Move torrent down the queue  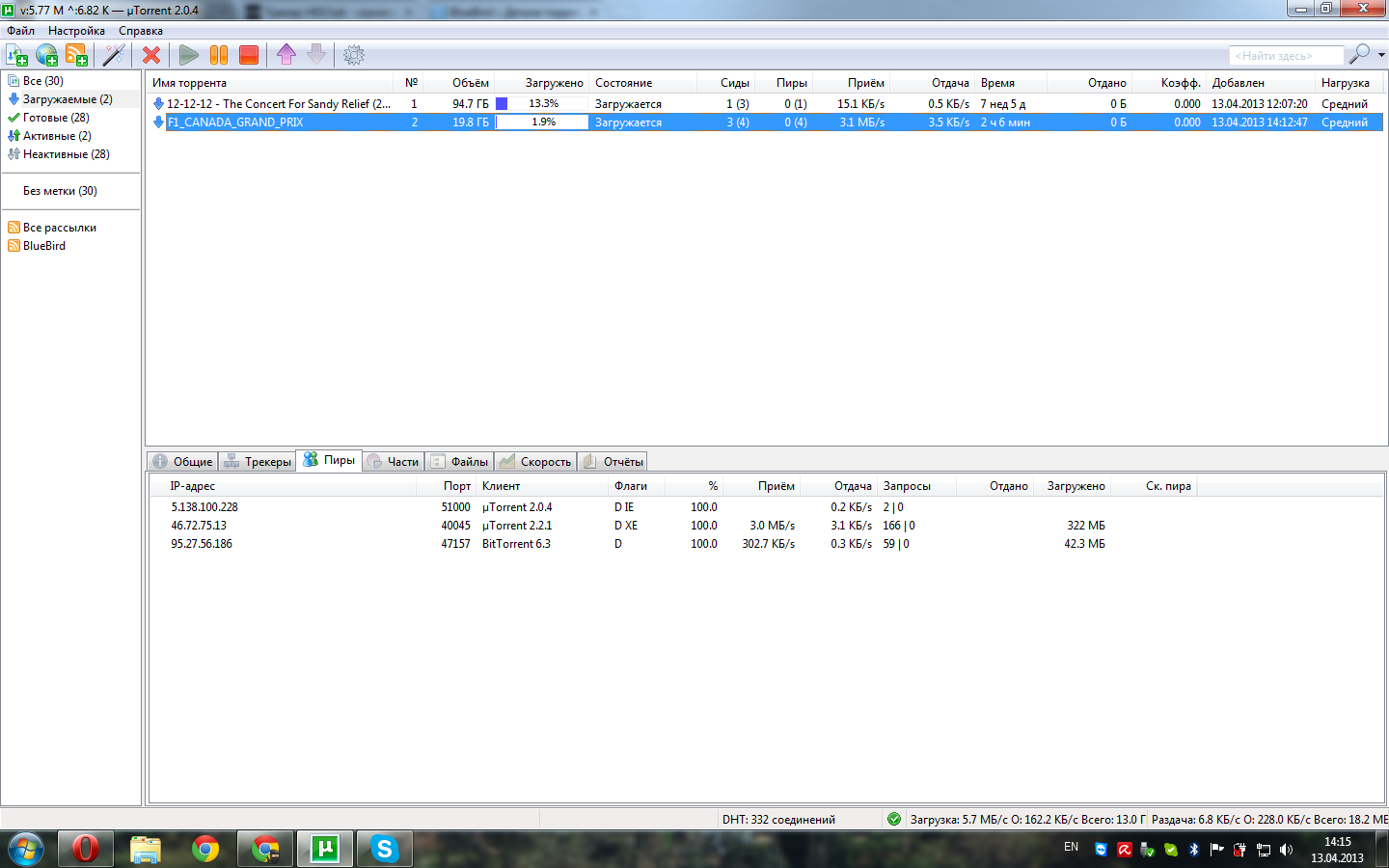click(316, 55)
